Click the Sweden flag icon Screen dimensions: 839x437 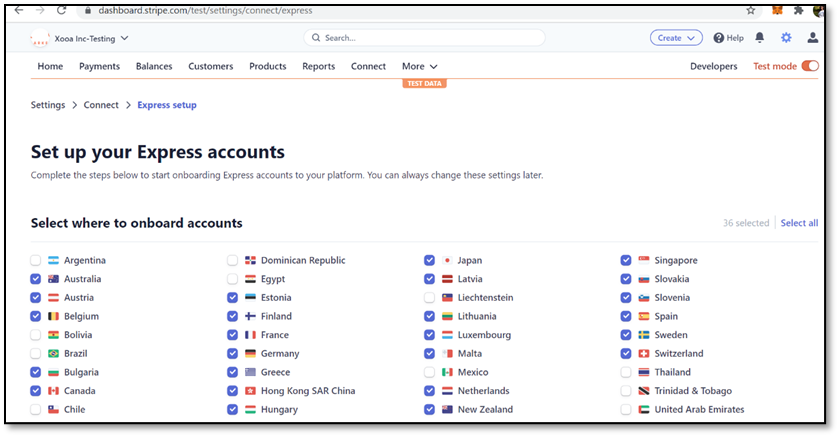644,335
